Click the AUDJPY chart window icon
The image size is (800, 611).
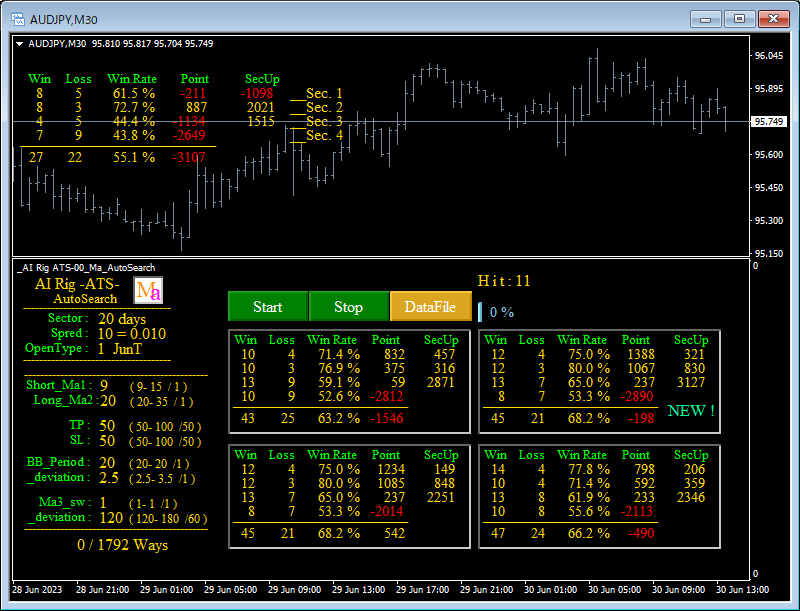point(18,19)
